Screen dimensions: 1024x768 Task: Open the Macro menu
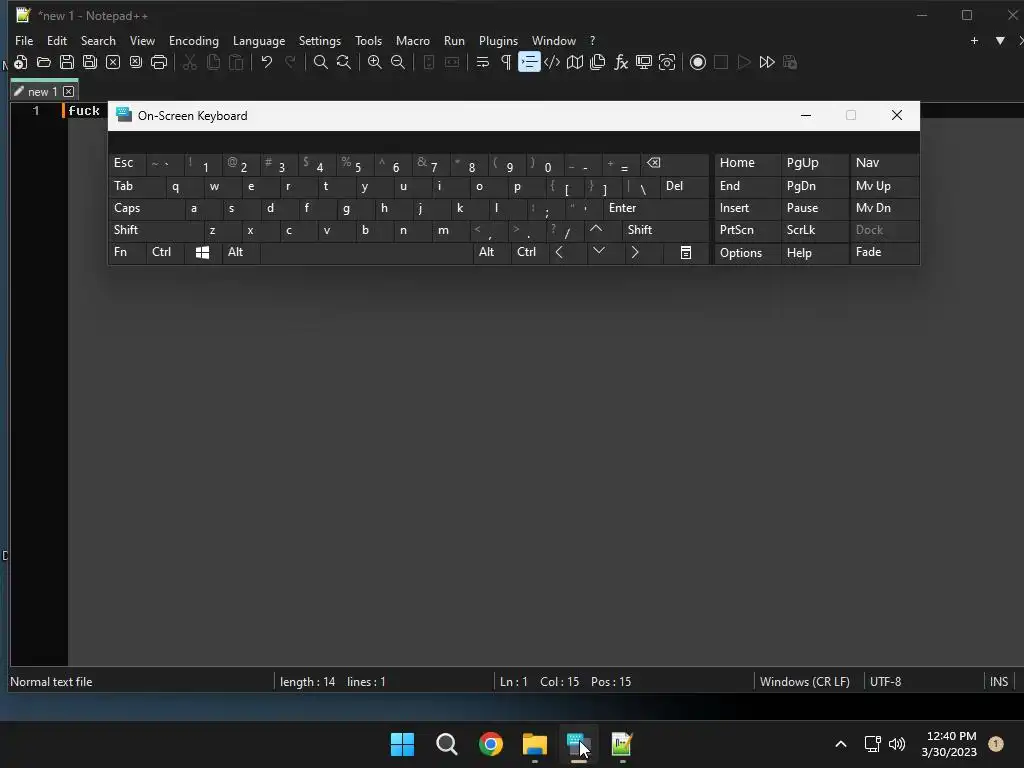[413, 40]
